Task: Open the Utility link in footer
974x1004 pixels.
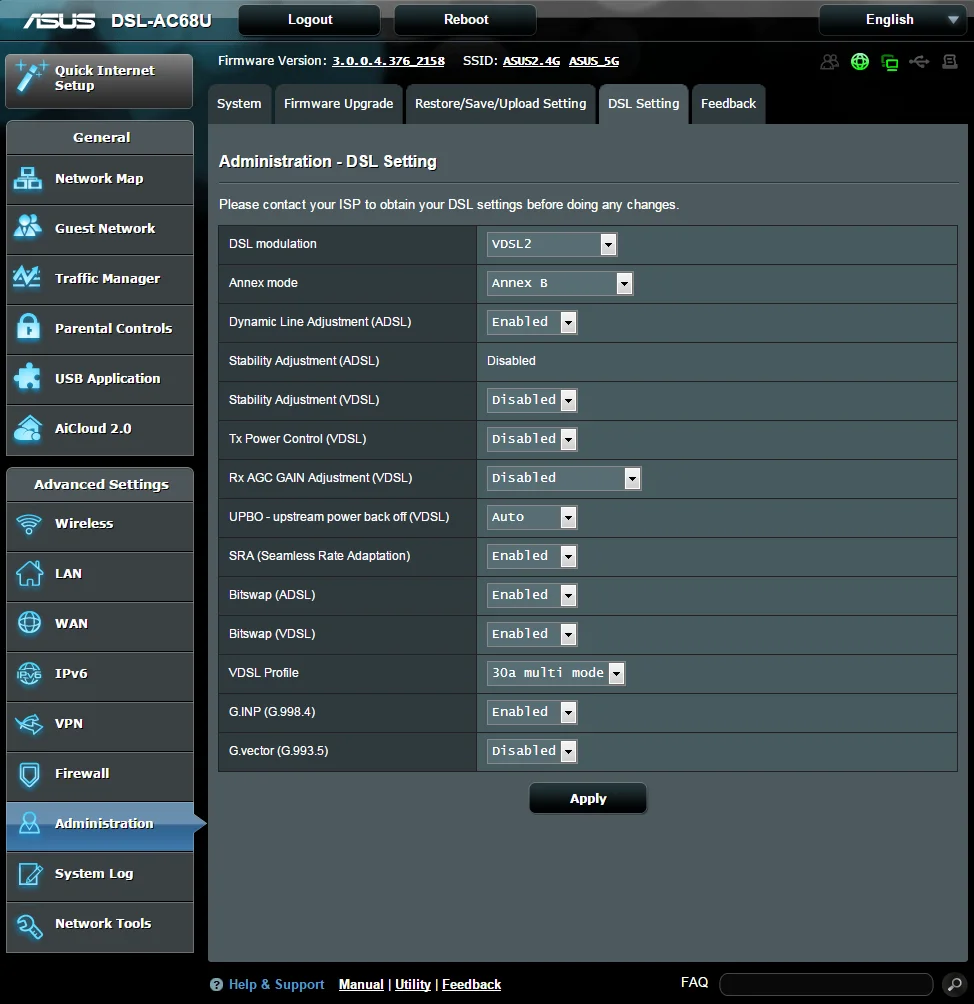Action: coord(413,984)
